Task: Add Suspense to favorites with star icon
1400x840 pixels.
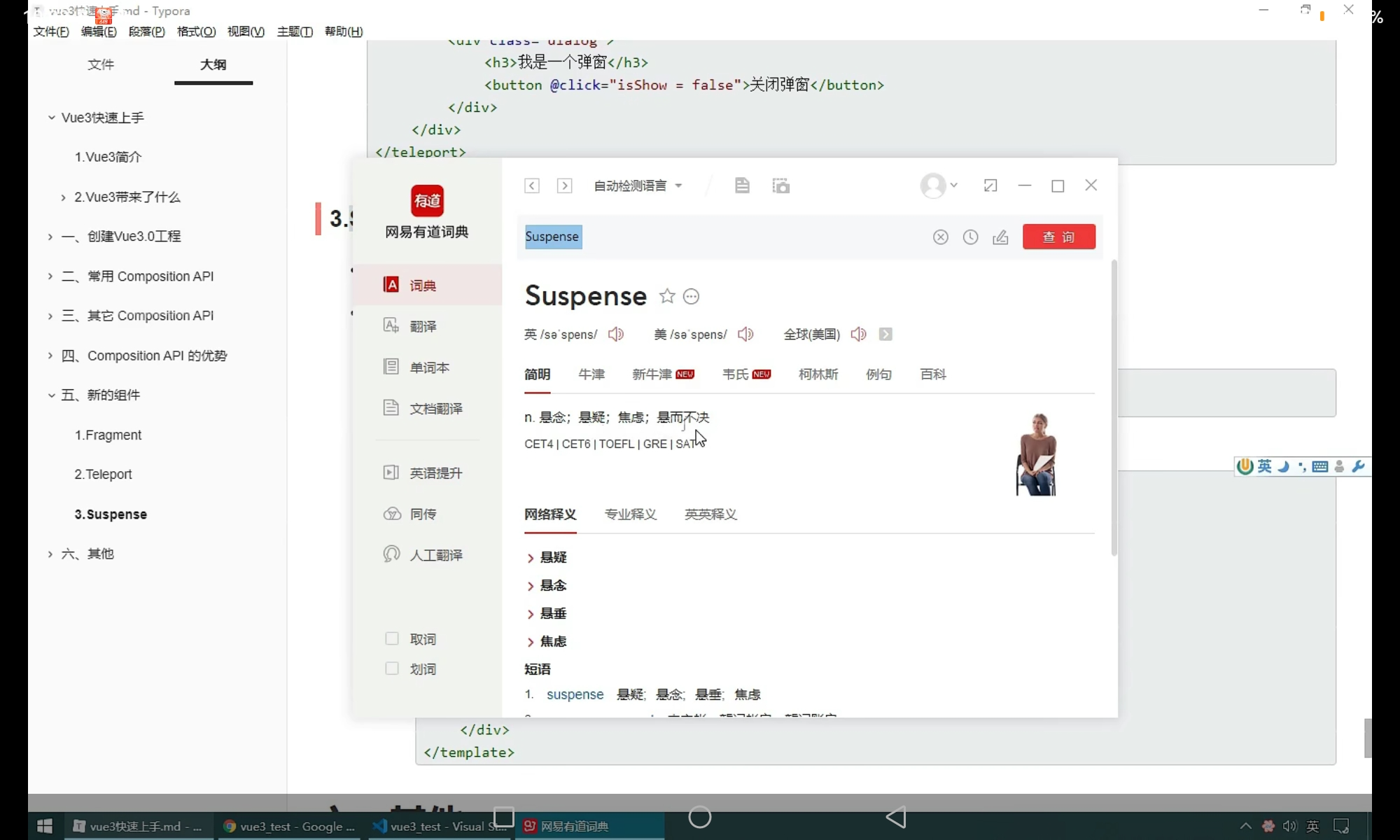Action: (x=667, y=296)
